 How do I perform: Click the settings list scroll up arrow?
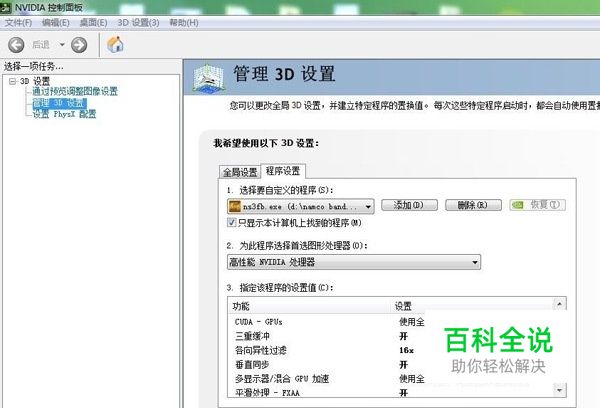559,305
